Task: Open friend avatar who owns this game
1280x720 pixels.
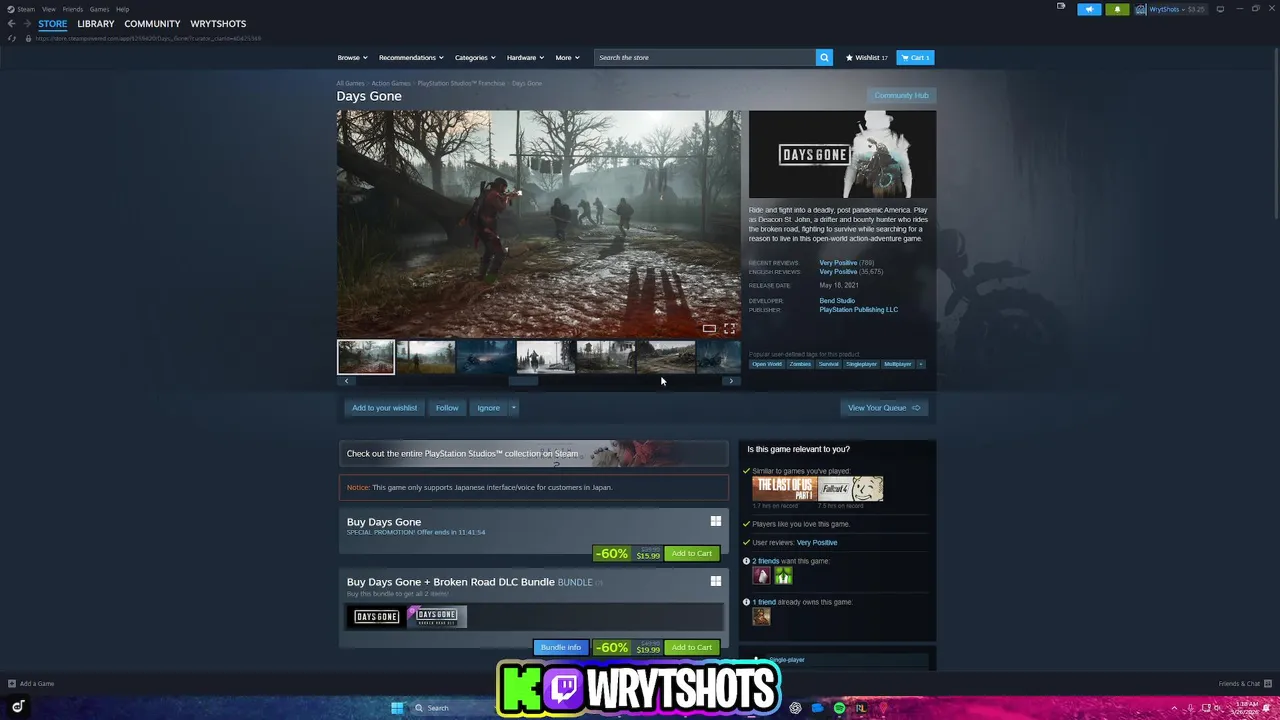Action: coord(761,616)
